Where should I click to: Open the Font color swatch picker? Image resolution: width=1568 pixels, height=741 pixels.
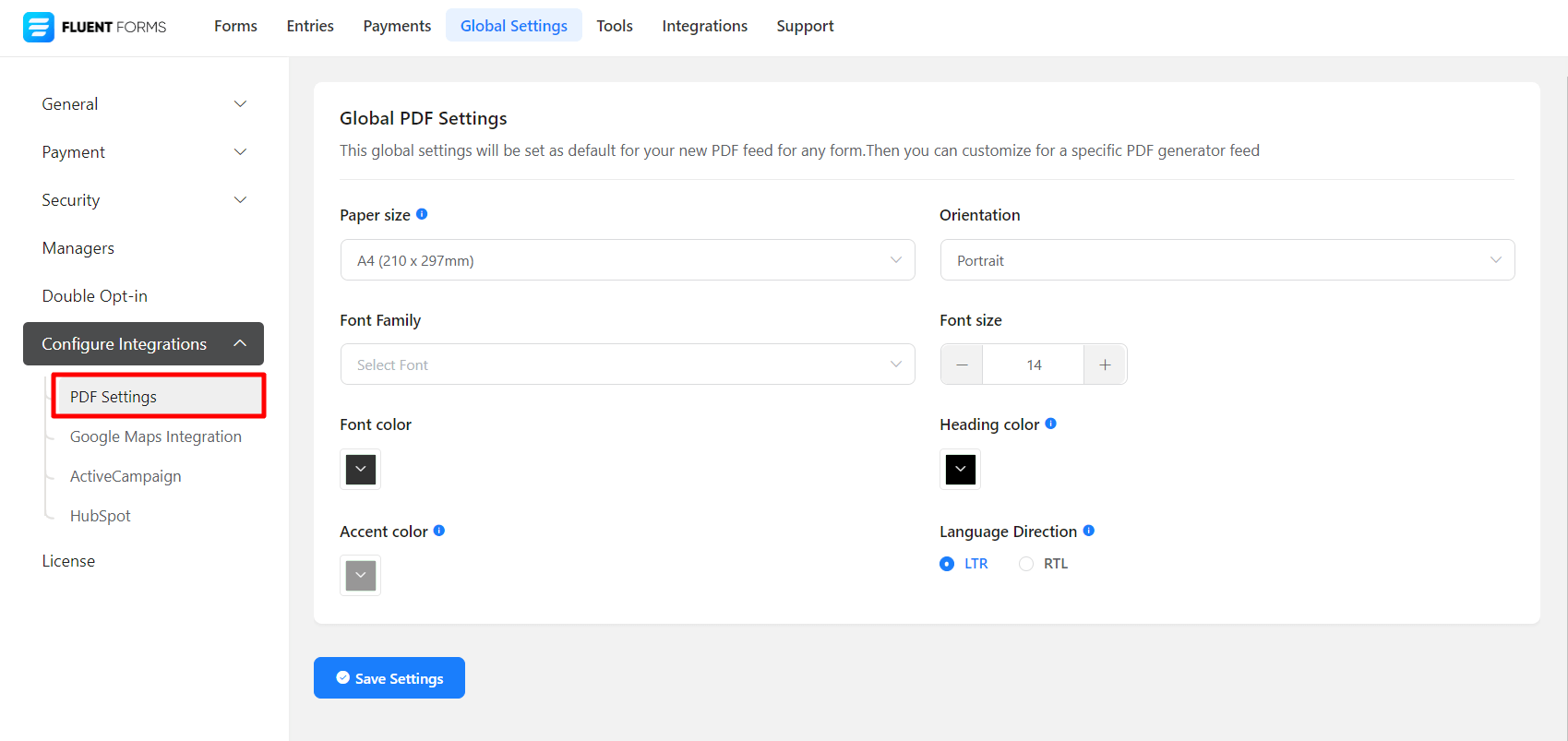coord(361,469)
